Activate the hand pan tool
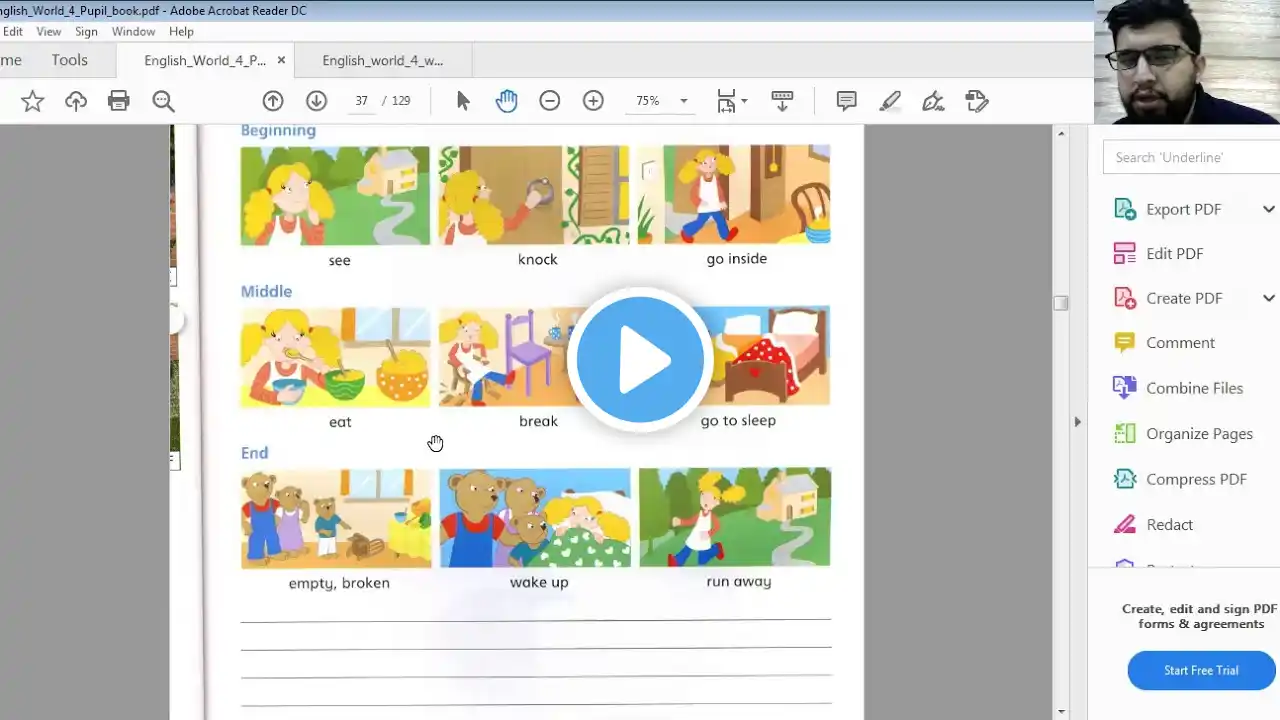The height and width of the screenshot is (720, 1280). tap(506, 101)
